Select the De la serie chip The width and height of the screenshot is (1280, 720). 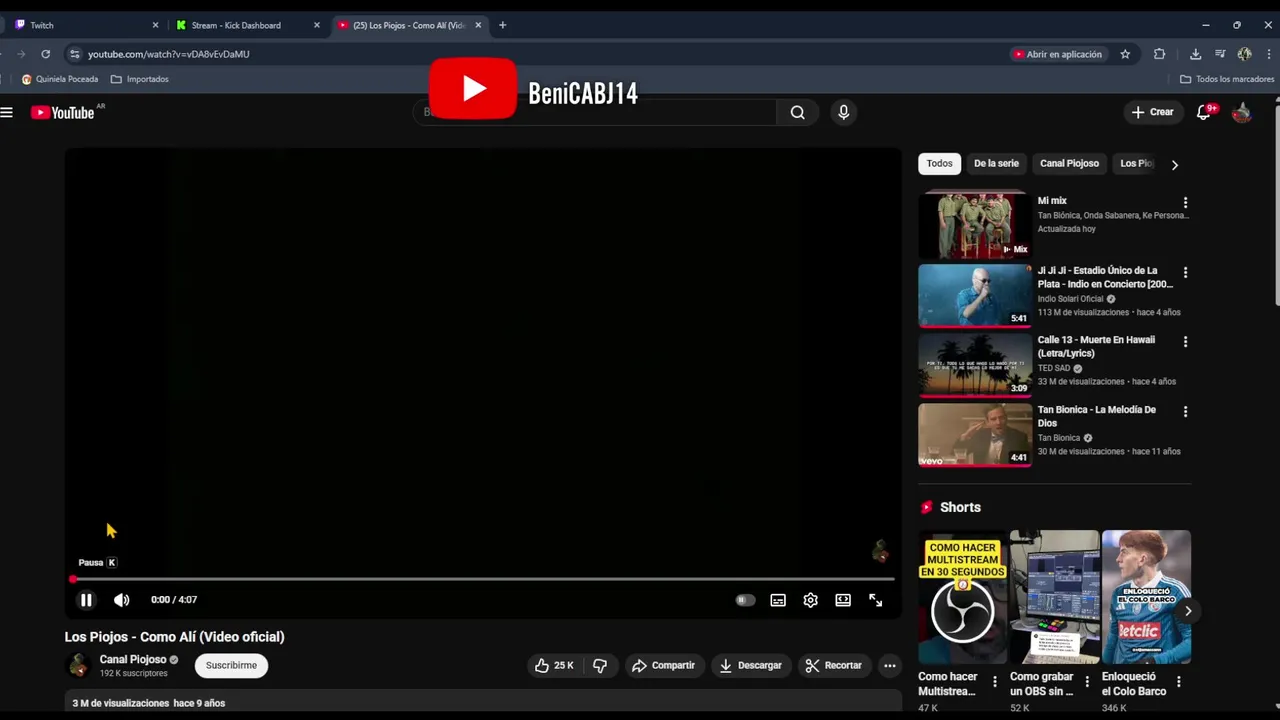(x=996, y=163)
